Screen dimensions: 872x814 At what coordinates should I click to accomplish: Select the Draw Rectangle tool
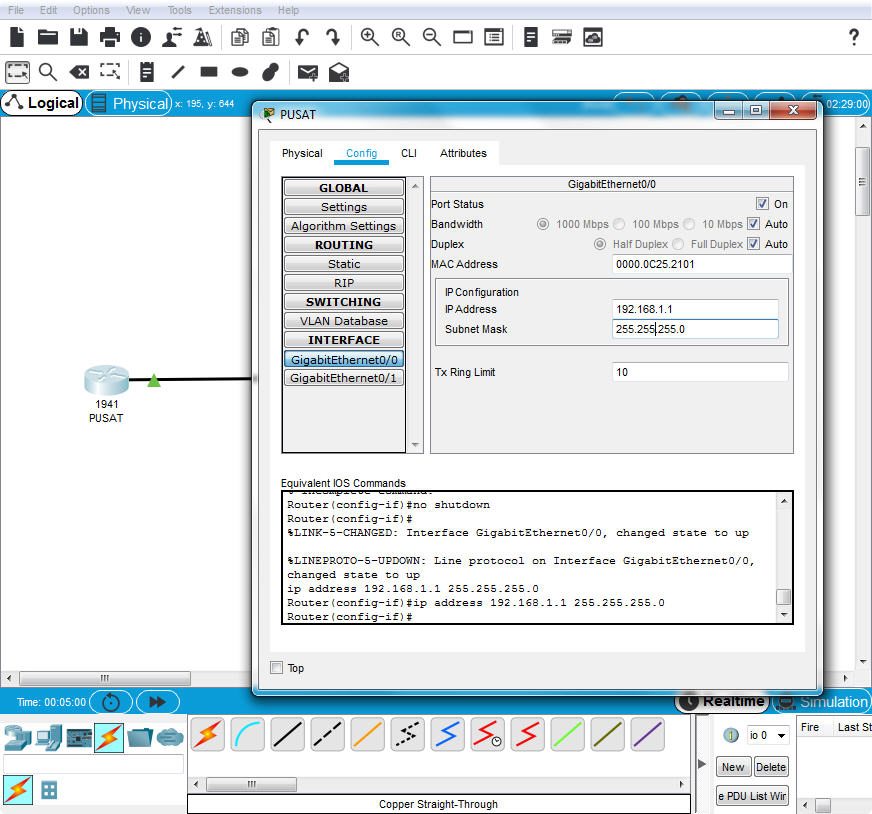click(207, 72)
